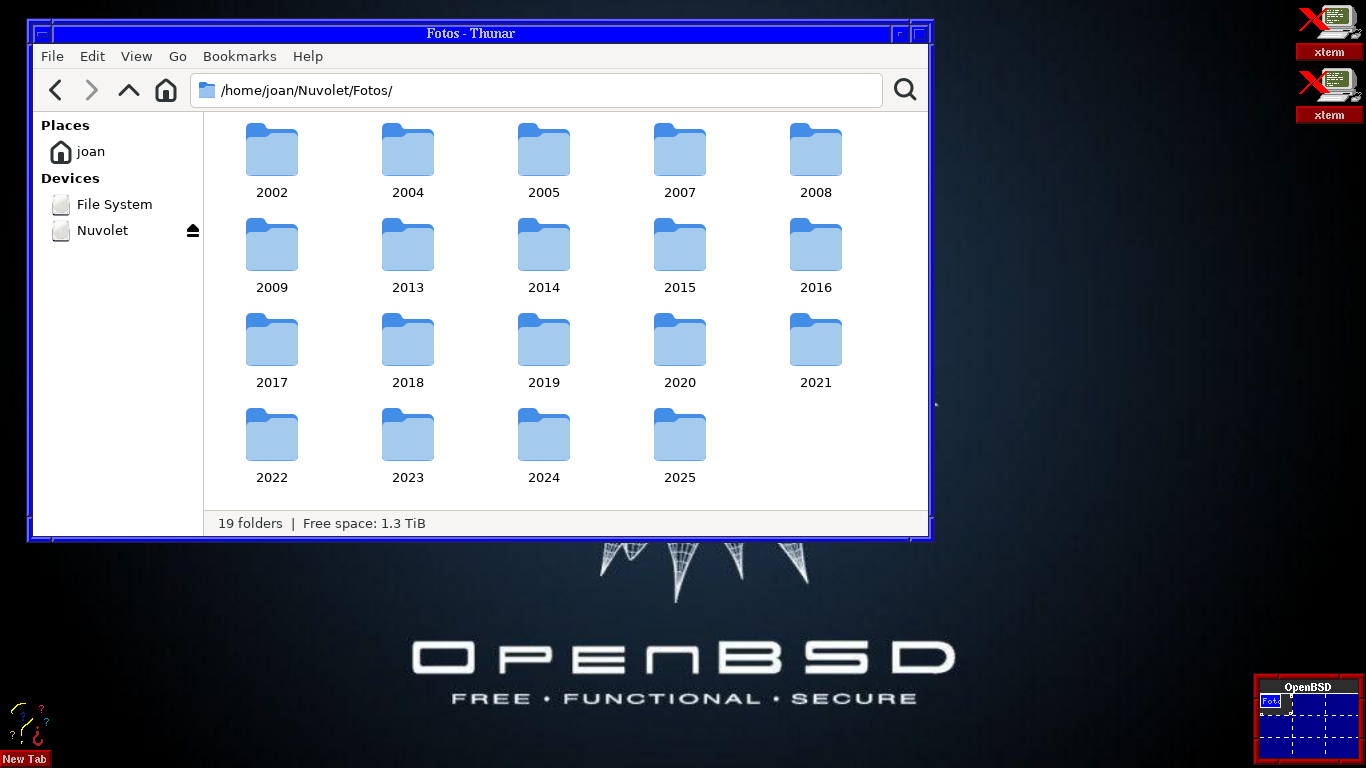
Task: Select the 2017 folder icon
Action: click(x=272, y=340)
